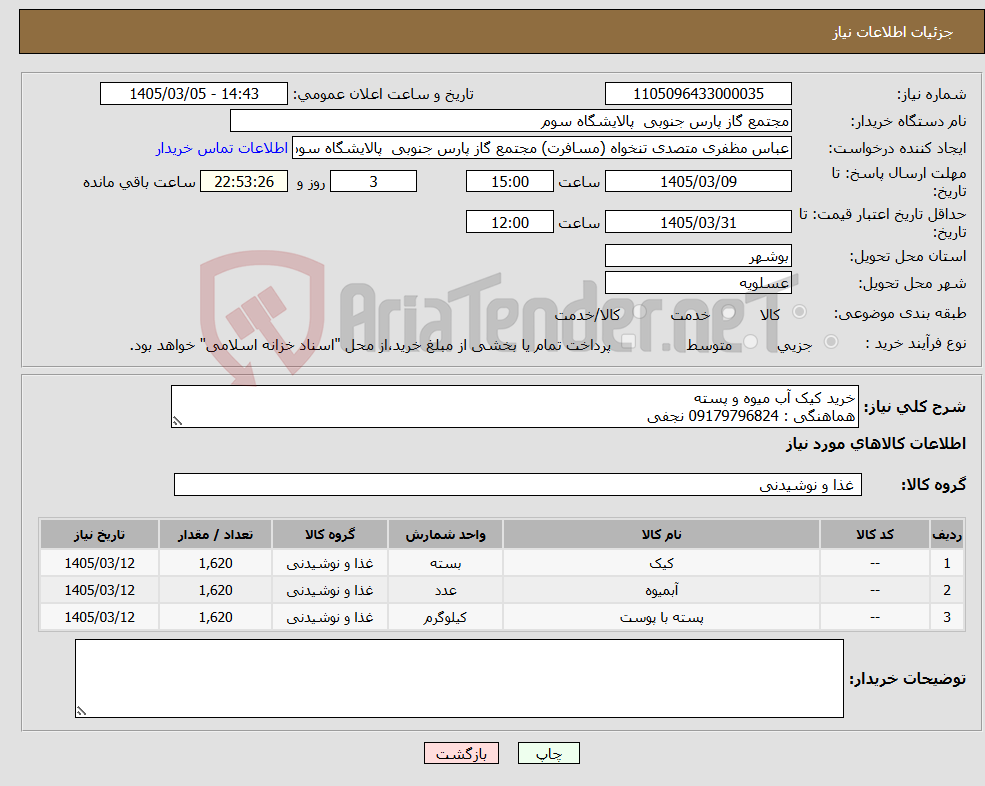The image size is (985, 786).
Task: Click the آبمیوه item name cell
Action: pos(661,591)
